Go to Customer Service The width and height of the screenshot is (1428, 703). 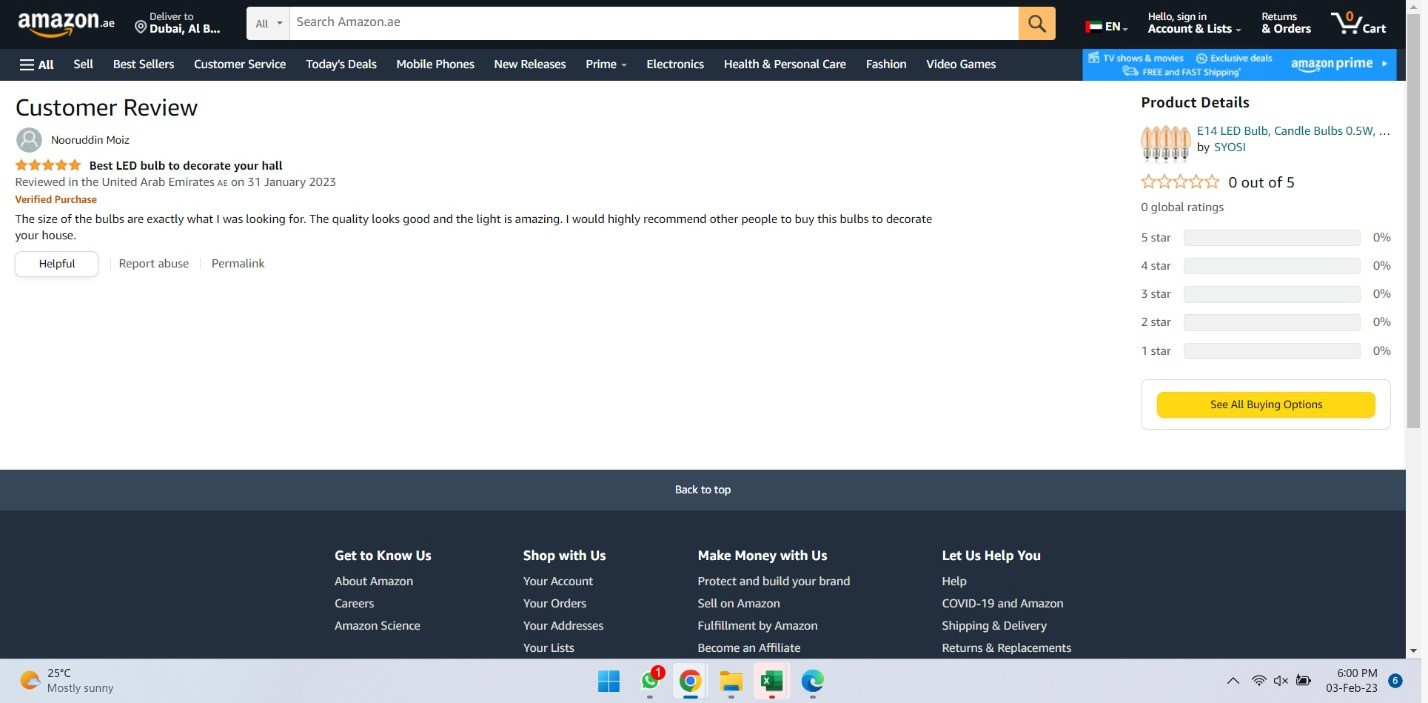[240, 64]
